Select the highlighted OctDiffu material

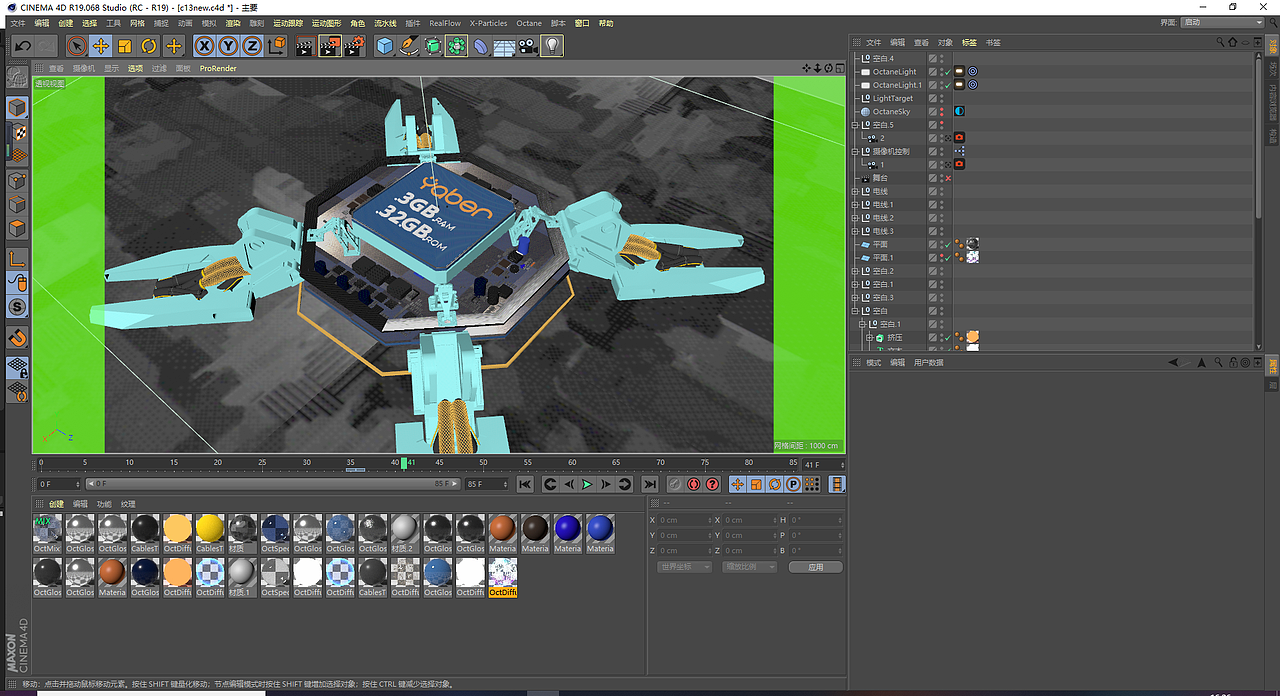(x=502, y=577)
